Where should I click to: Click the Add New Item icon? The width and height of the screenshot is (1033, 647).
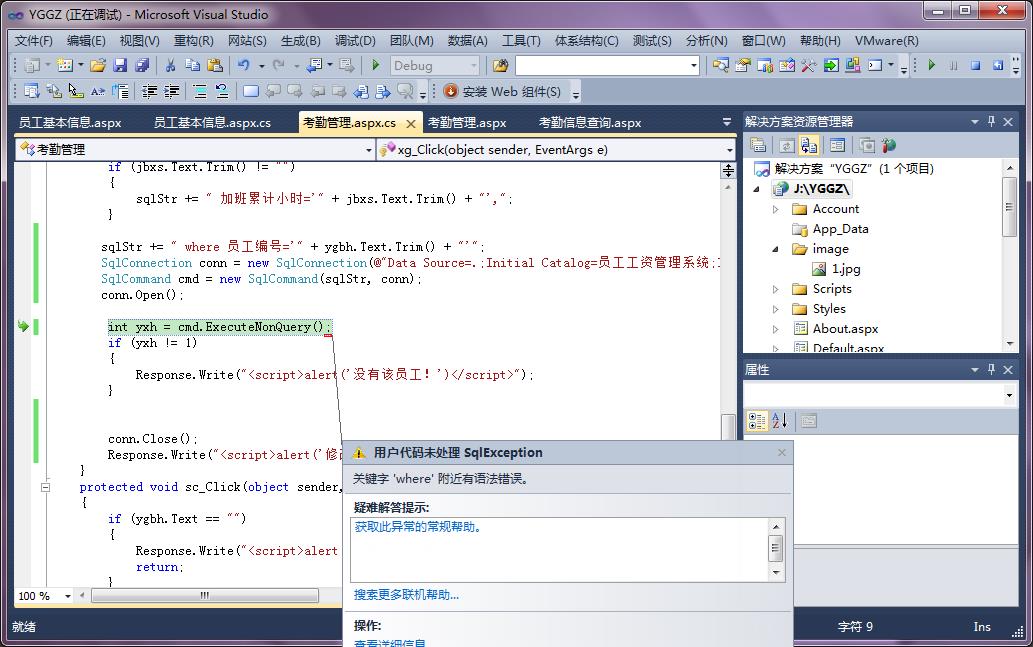click(x=65, y=65)
